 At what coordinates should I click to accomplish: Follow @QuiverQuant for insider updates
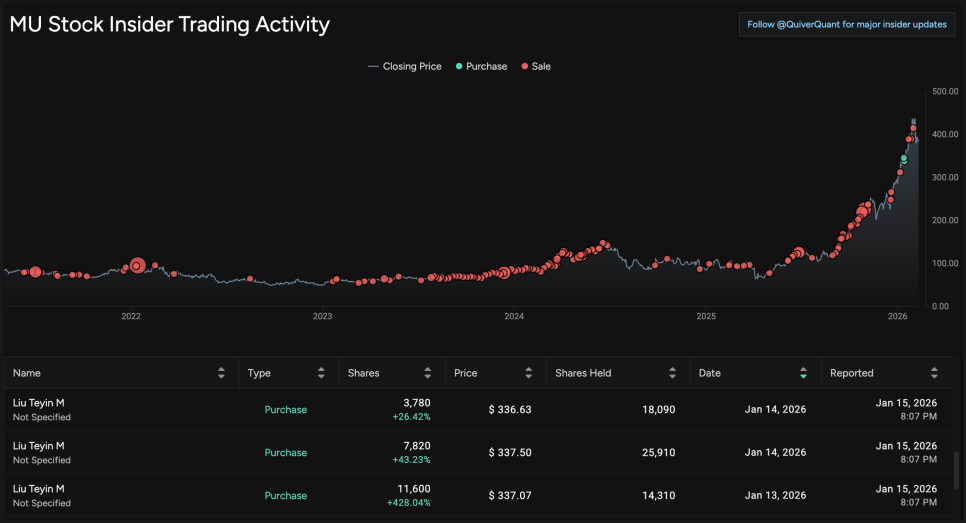click(846, 25)
